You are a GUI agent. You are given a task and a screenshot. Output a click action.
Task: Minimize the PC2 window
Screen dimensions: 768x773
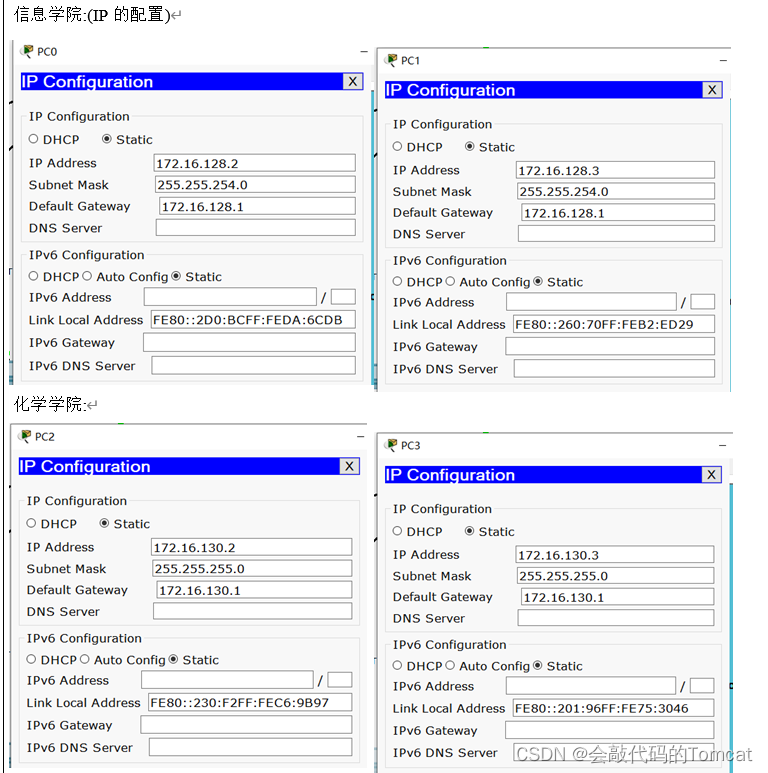point(361,436)
